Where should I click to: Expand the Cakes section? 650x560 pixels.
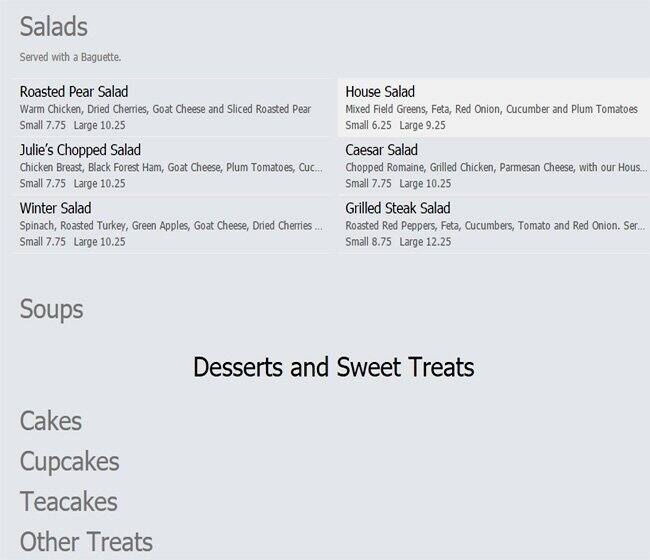pyautogui.click(x=51, y=422)
